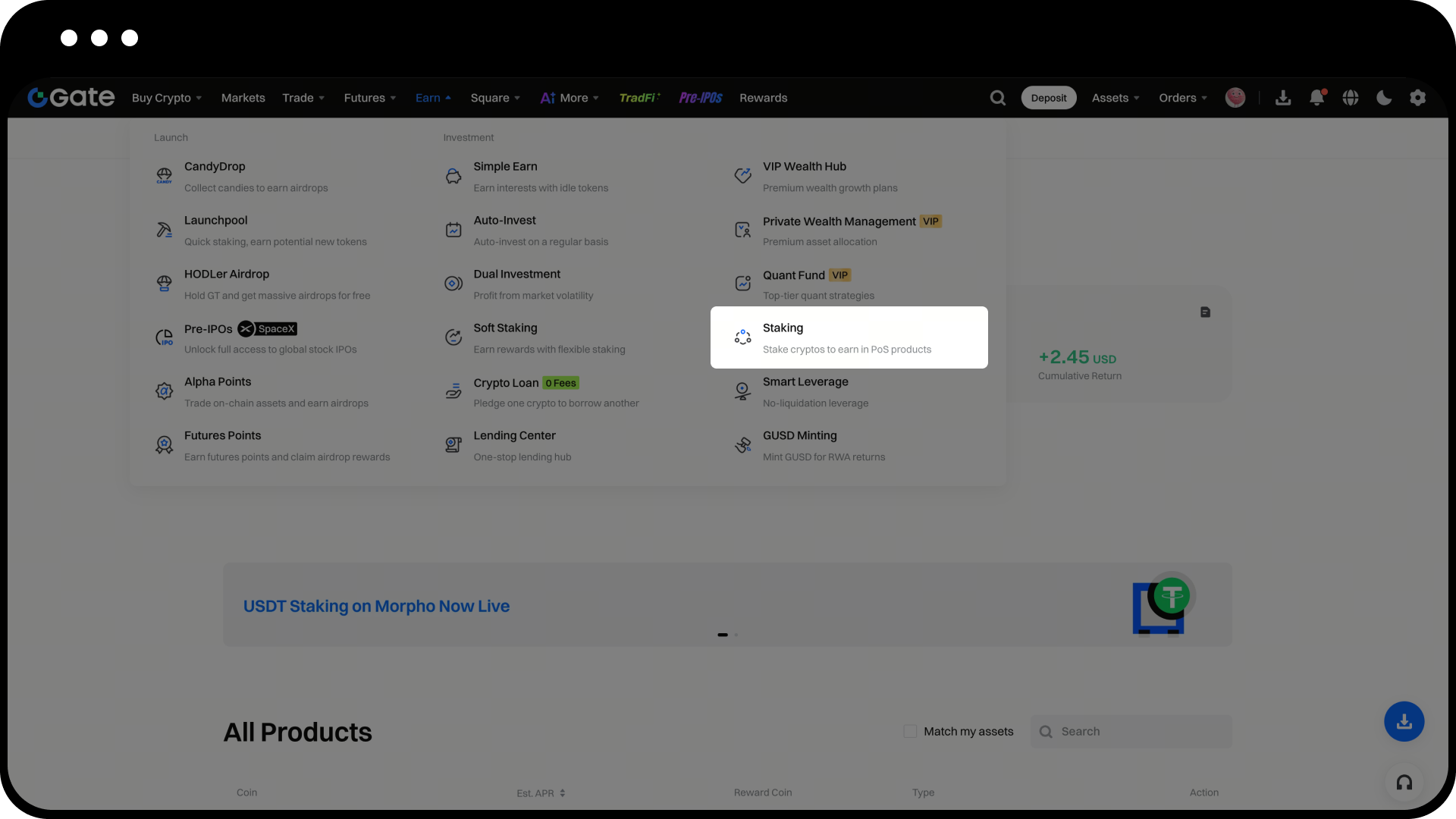Click the header download app icon
The height and width of the screenshot is (819, 1456).
pos(1283,98)
